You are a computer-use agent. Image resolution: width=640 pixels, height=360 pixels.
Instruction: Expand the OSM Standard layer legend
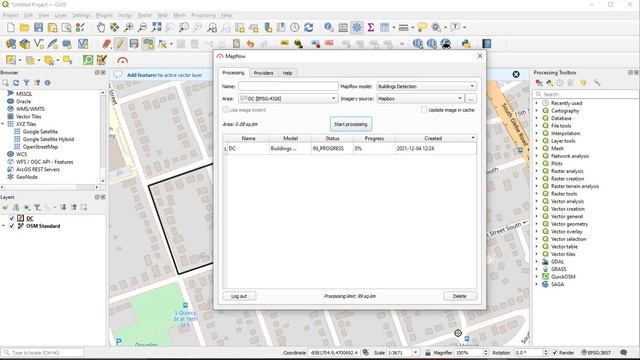(x=3, y=226)
